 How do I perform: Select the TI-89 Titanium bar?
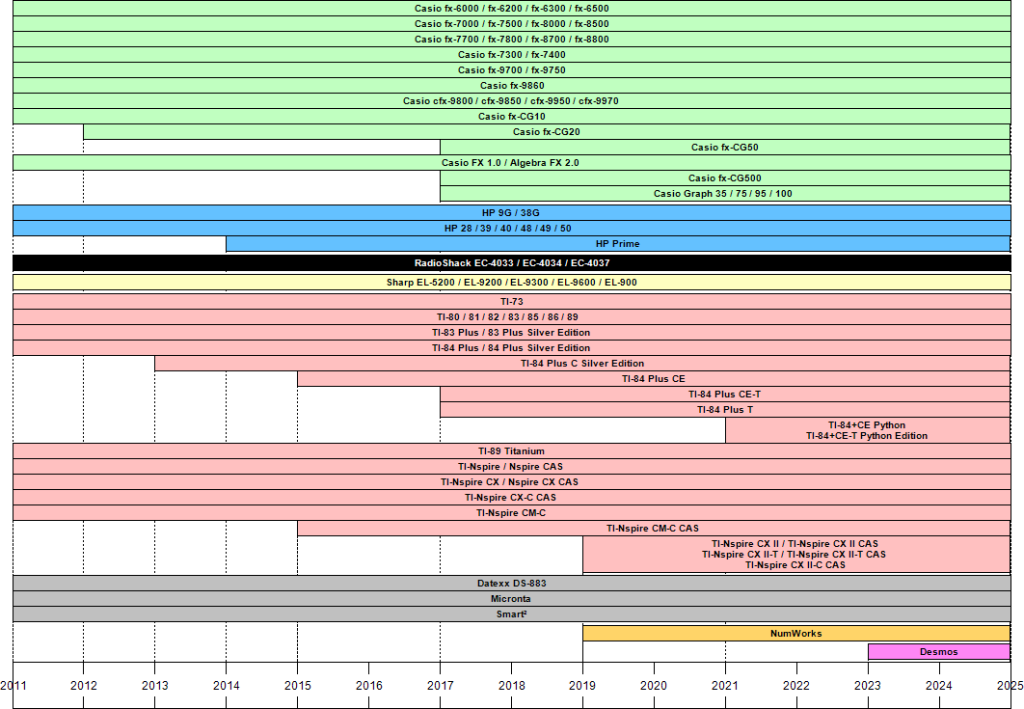(x=512, y=451)
